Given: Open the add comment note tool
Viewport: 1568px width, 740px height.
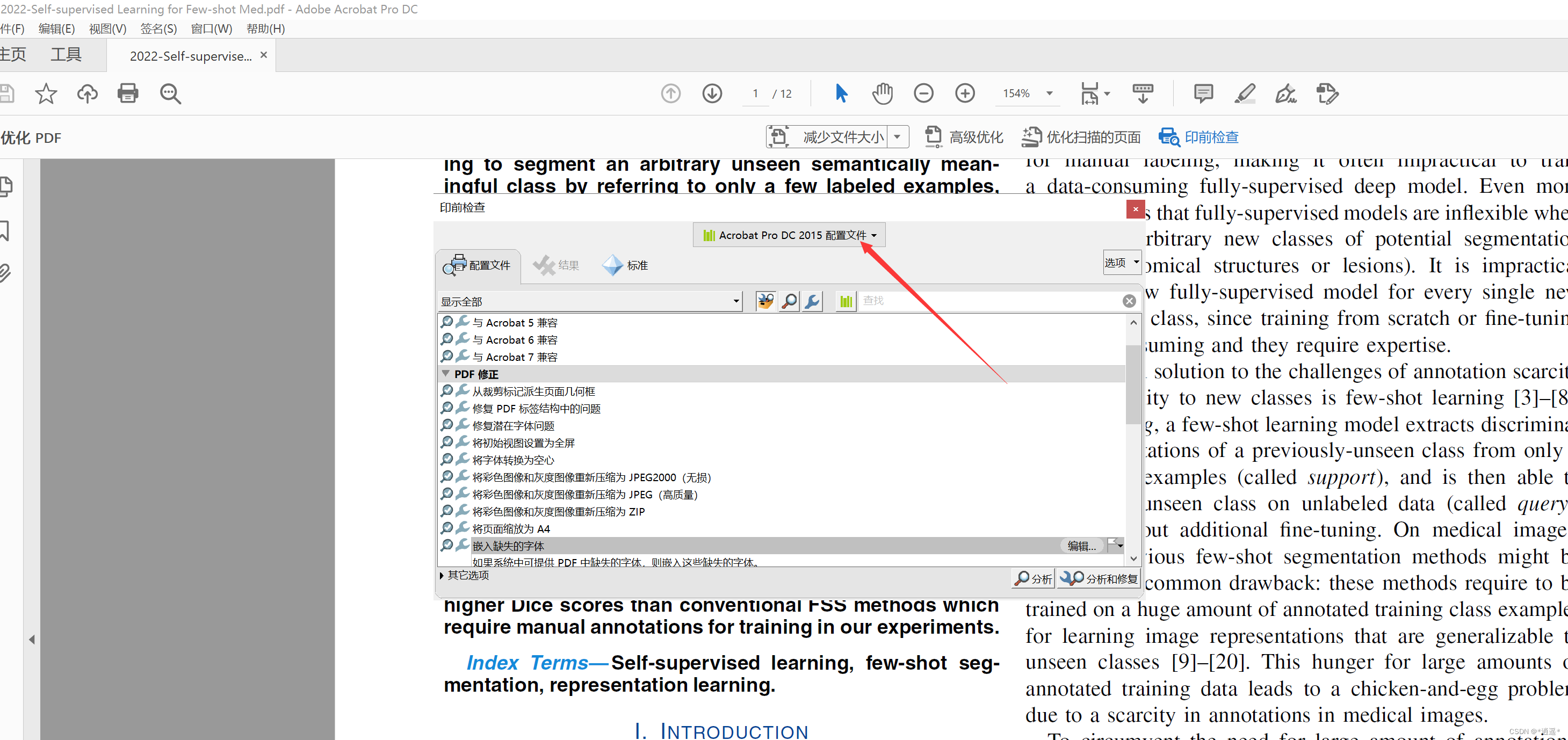Looking at the screenshot, I should click(1203, 93).
